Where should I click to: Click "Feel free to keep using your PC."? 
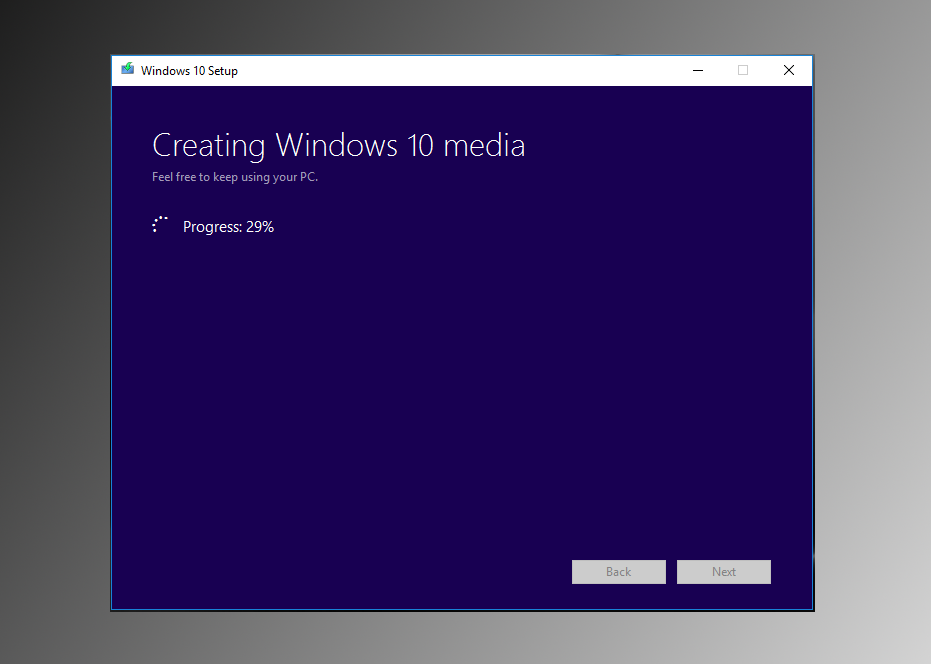(x=235, y=177)
